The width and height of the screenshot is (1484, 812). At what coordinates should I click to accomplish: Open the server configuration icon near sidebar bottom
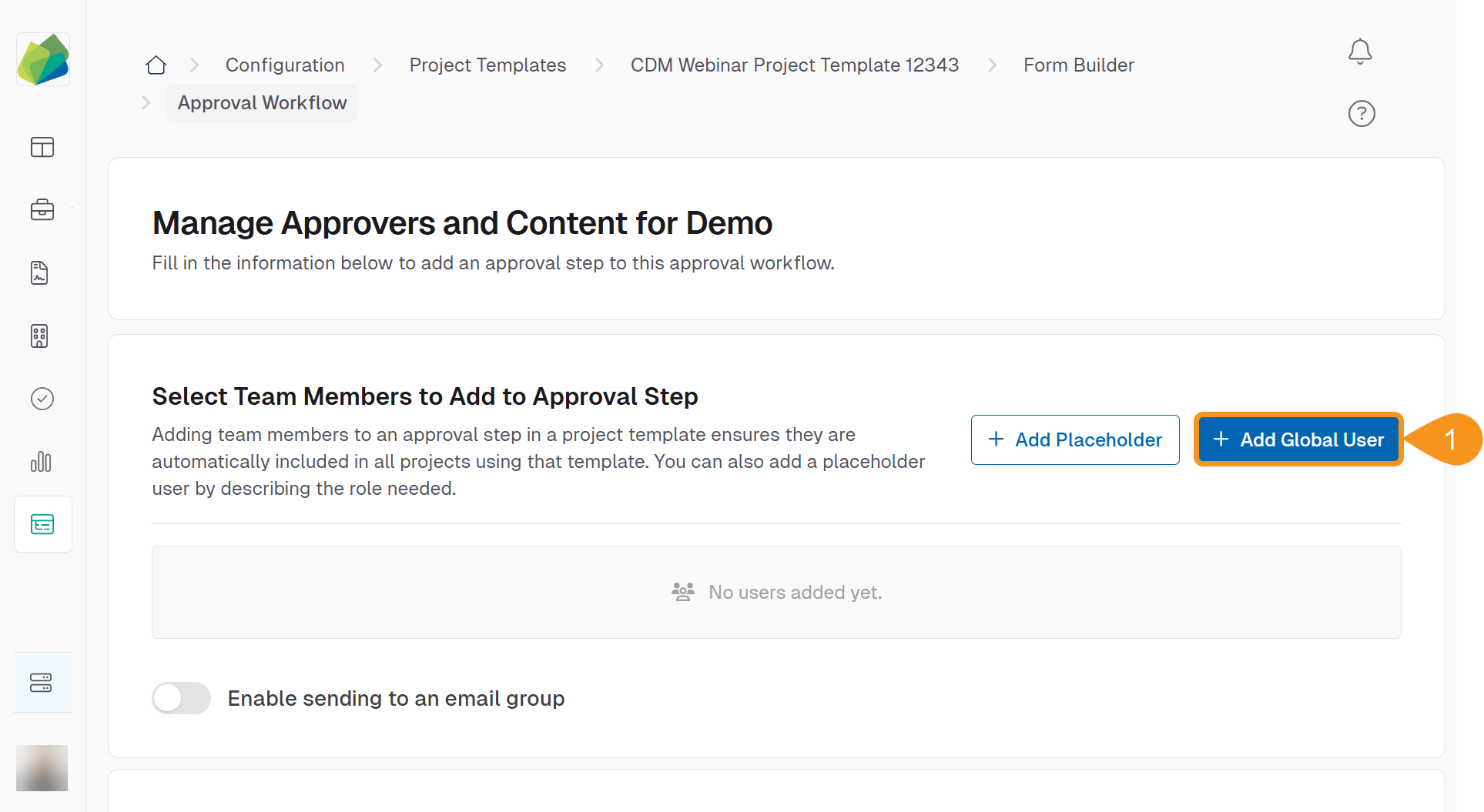tap(42, 682)
